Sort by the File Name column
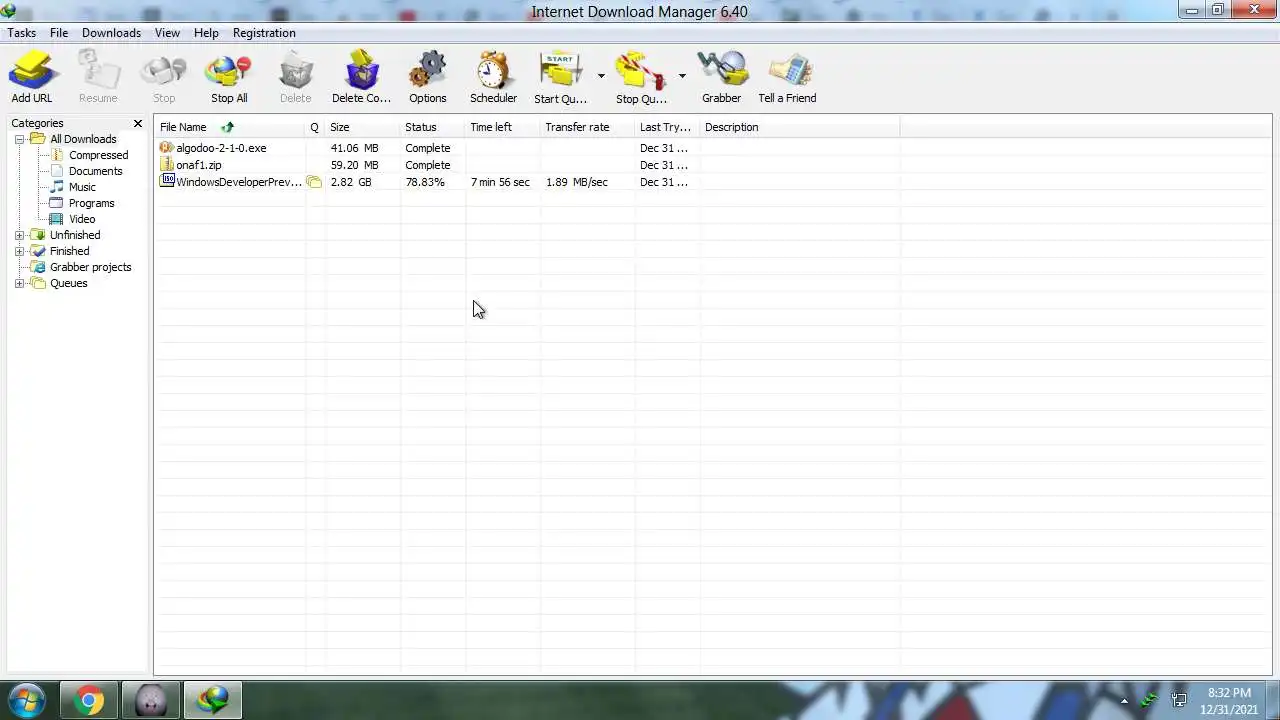 (x=230, y=127)
